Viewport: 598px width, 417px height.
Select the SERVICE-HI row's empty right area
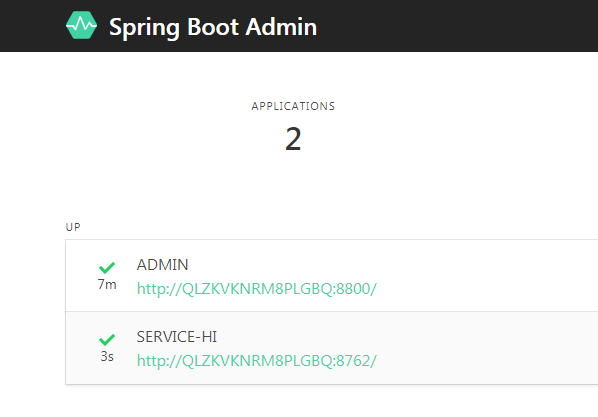click(488, 348)
